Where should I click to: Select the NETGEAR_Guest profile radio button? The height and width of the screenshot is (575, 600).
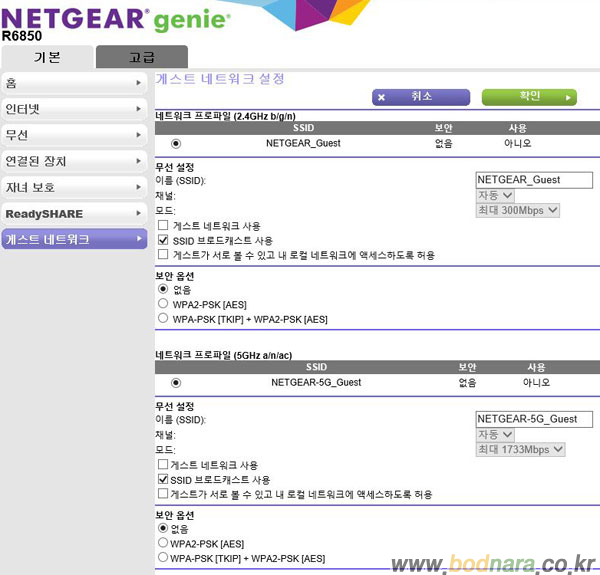176,144
